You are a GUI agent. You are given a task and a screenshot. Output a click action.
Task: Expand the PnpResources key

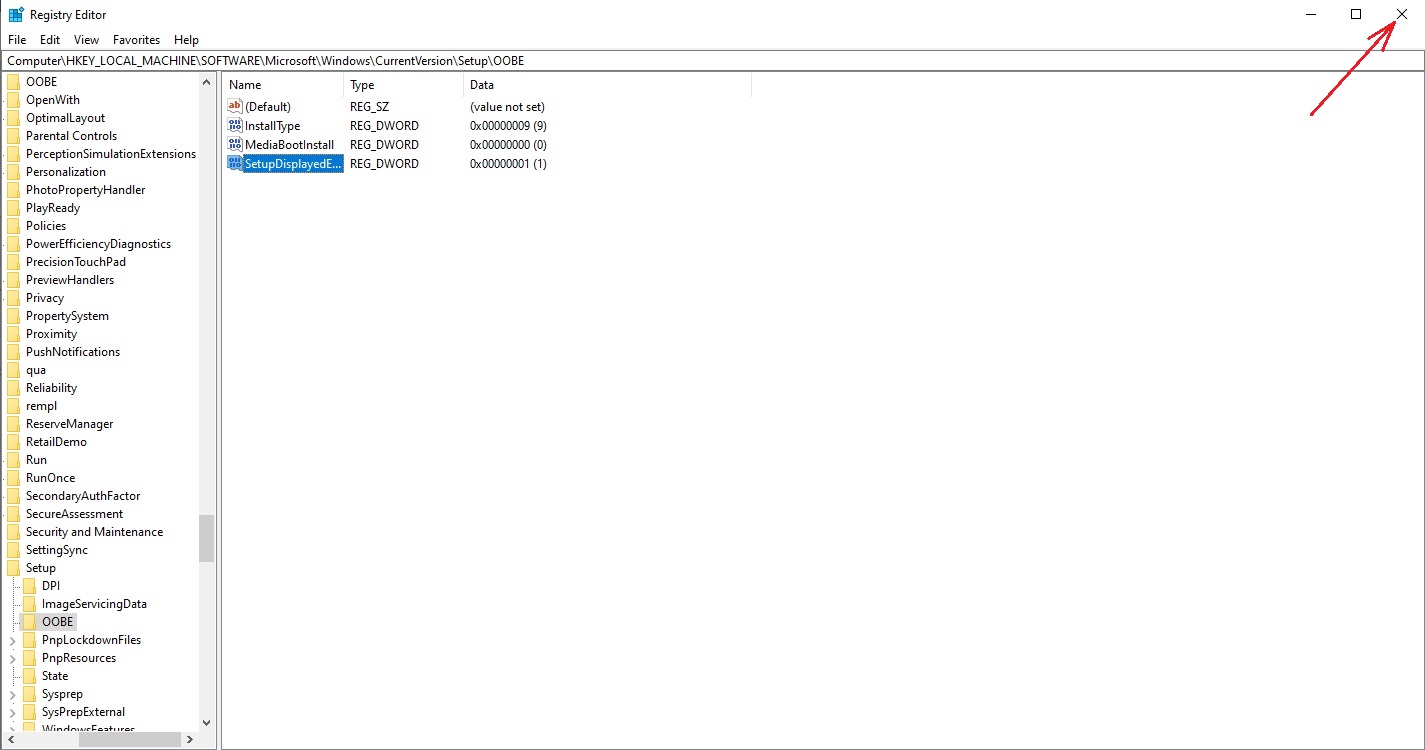[12, 658]
